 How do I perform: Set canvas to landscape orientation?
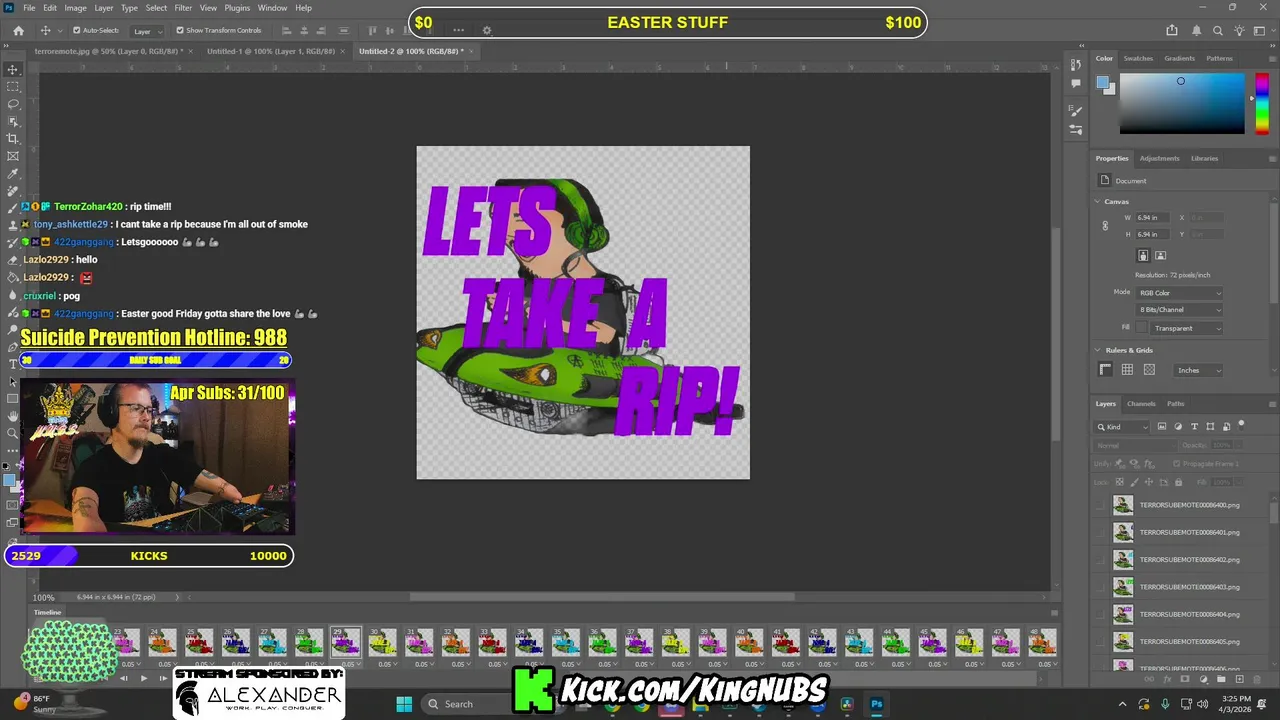pos(1161,256)
